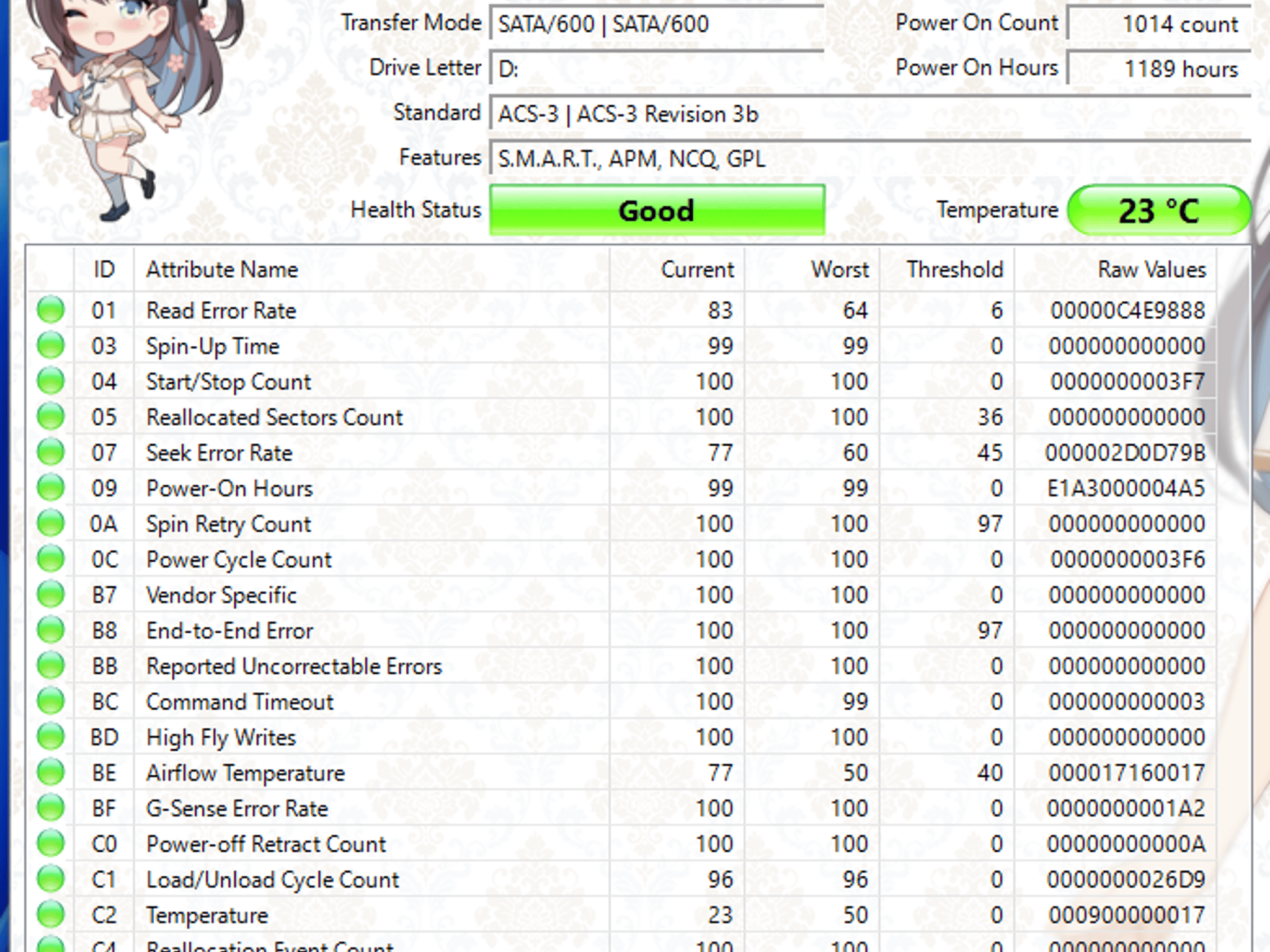Click the status icon for High Fly Writes

[x=51, y=737]
